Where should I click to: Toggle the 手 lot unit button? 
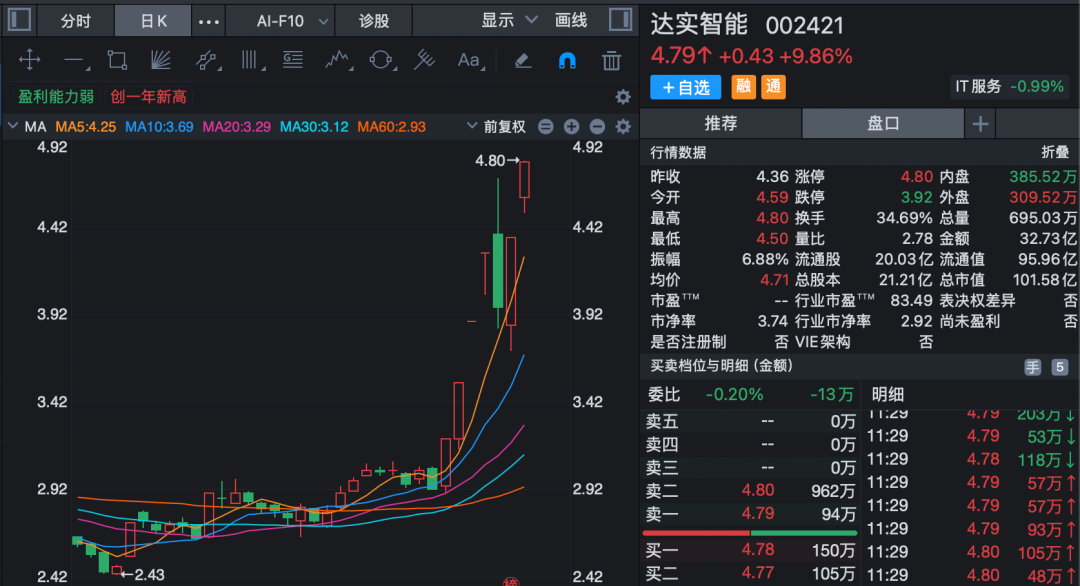(x=1032, y=367)
